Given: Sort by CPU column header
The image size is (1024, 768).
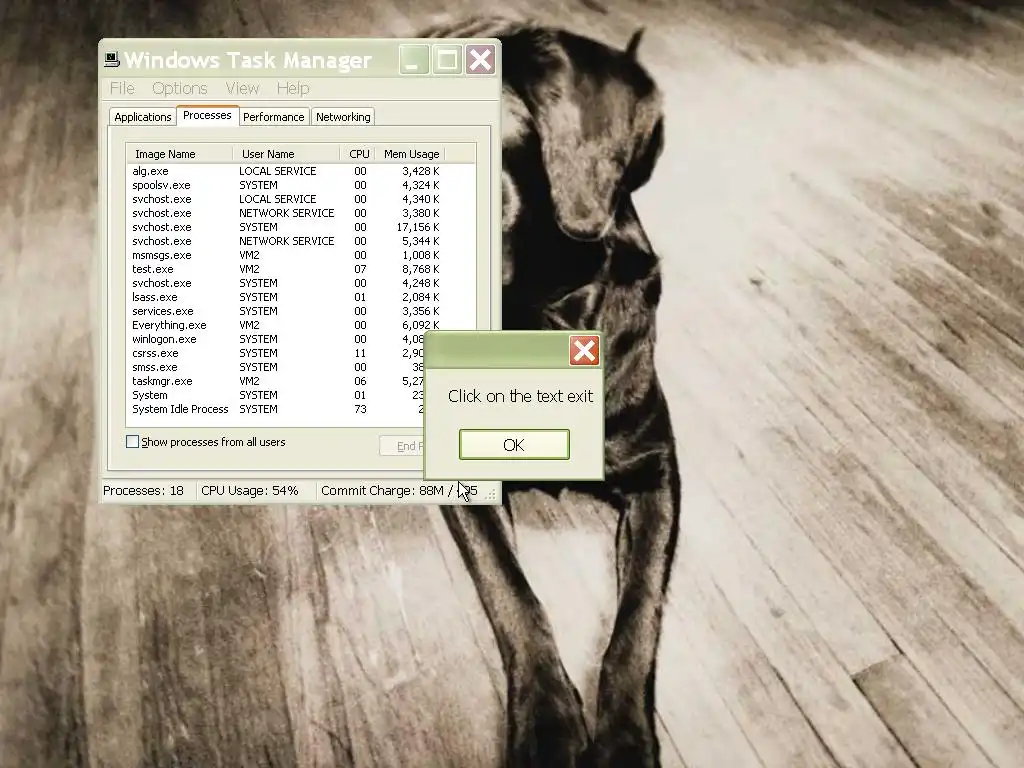Looking at the screenshot, I should [359, 154].
